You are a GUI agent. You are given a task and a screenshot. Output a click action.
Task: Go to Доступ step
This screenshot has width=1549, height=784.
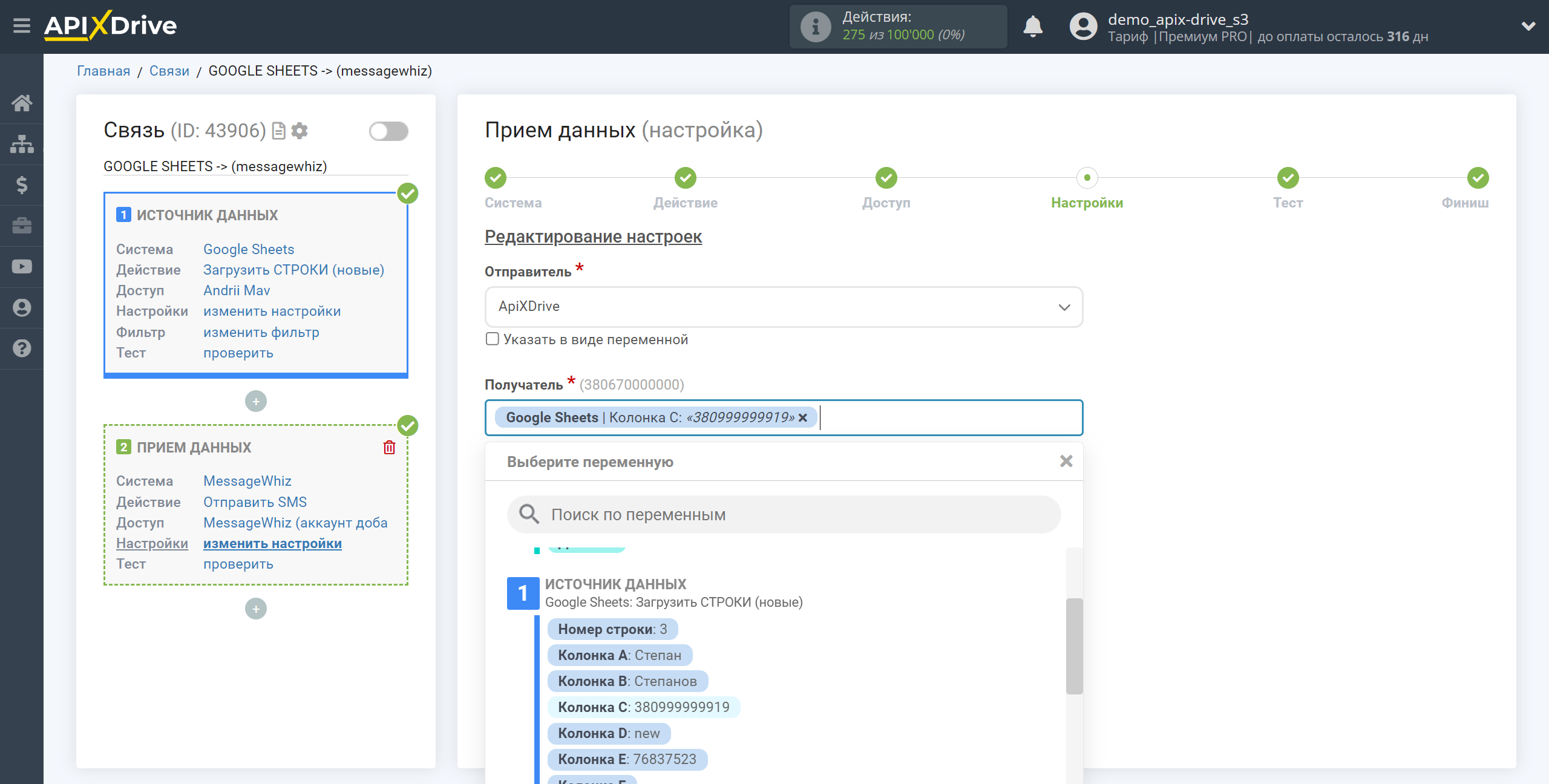[x=886, y=178]
